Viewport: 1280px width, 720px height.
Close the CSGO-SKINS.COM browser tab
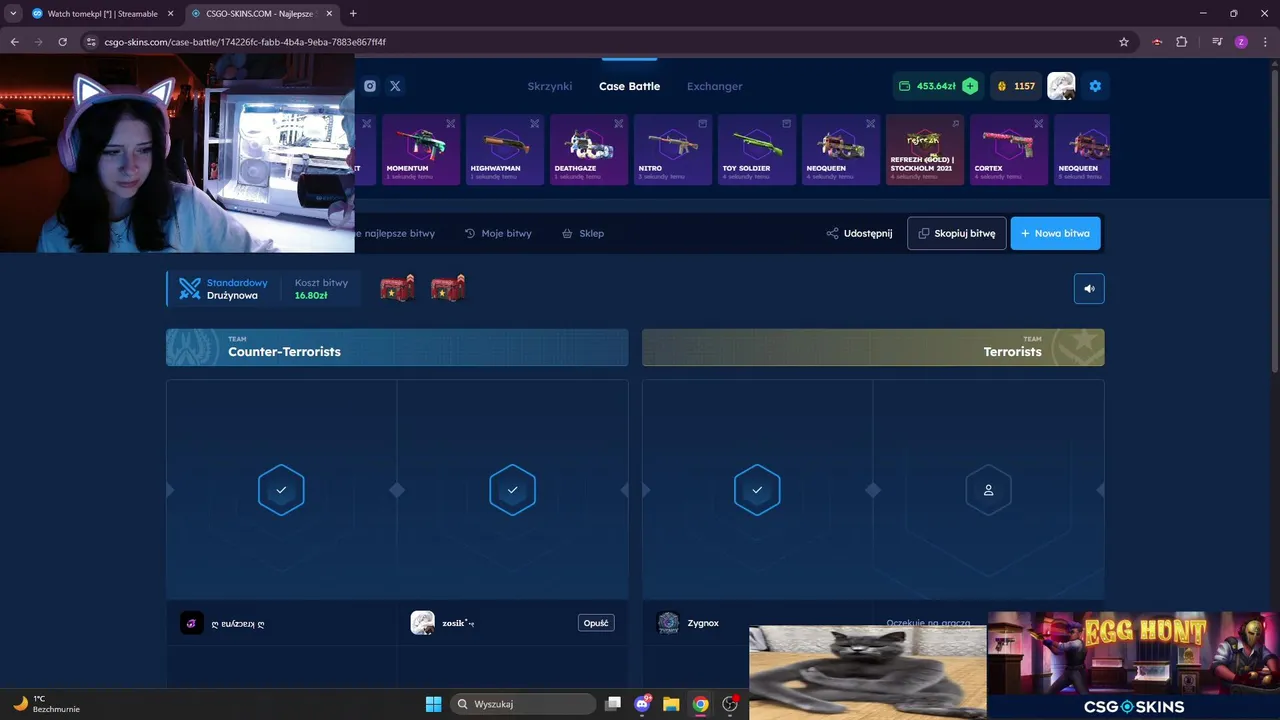[x=328, y=14]
